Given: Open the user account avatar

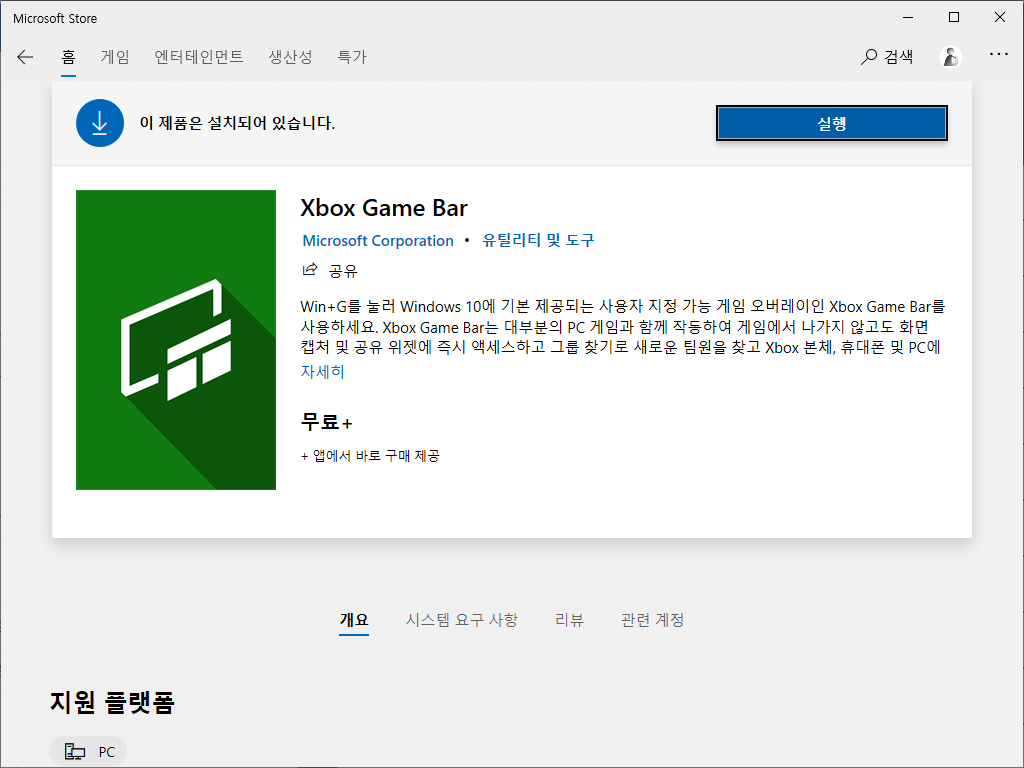Looking at the screenshot, I should tap(951, 57).
